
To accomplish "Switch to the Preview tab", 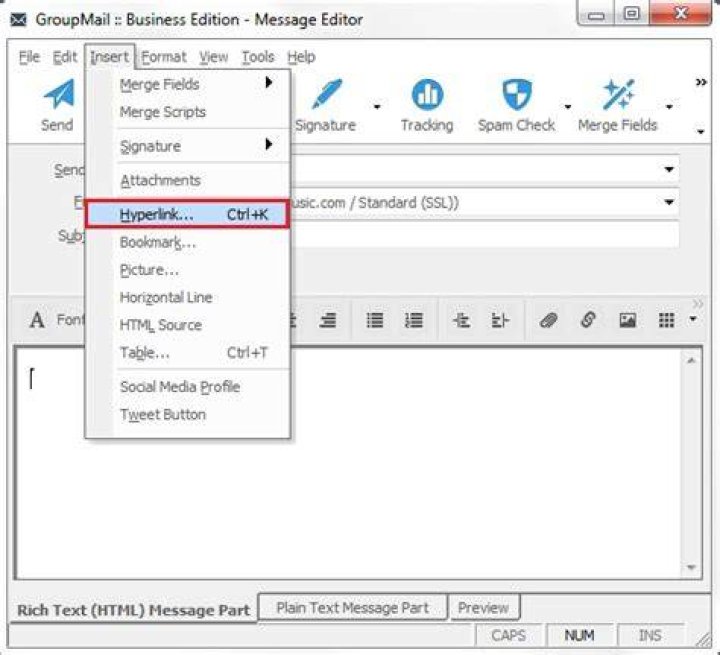I will point(484,608).
